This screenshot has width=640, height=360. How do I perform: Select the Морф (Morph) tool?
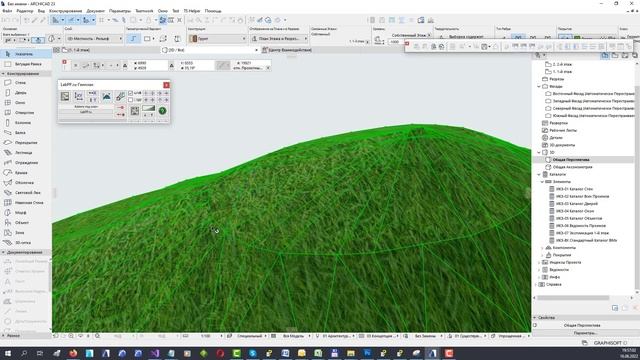[x=20, y=213]
